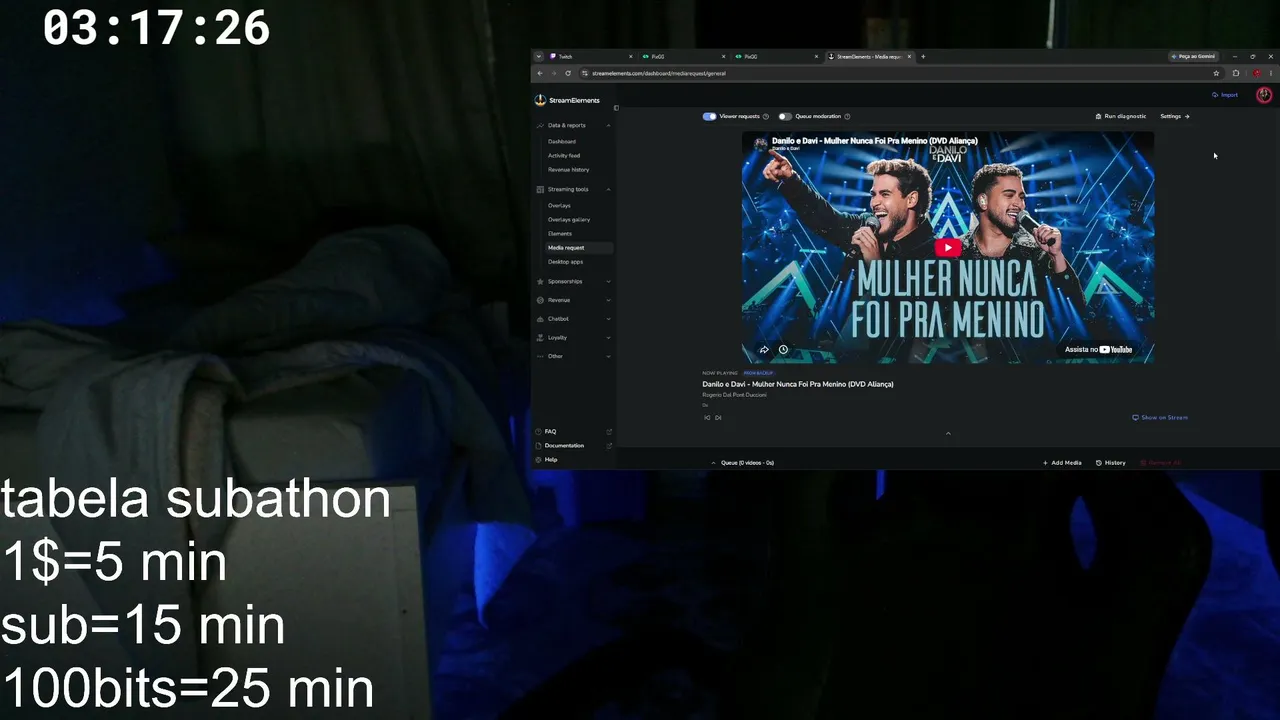Skip to the next media track
Viewport: 1280px width, 720px height.
click(718, 417)
